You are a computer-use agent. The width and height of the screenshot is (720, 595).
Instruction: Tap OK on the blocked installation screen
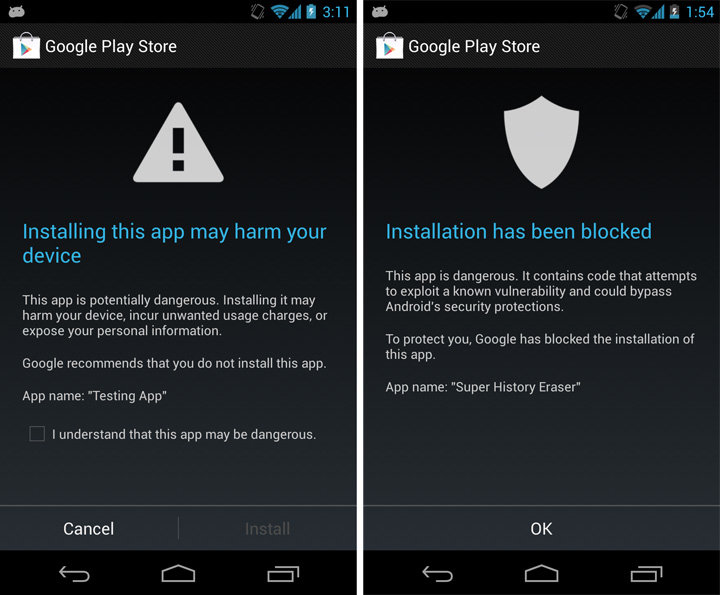coord(541,528)
